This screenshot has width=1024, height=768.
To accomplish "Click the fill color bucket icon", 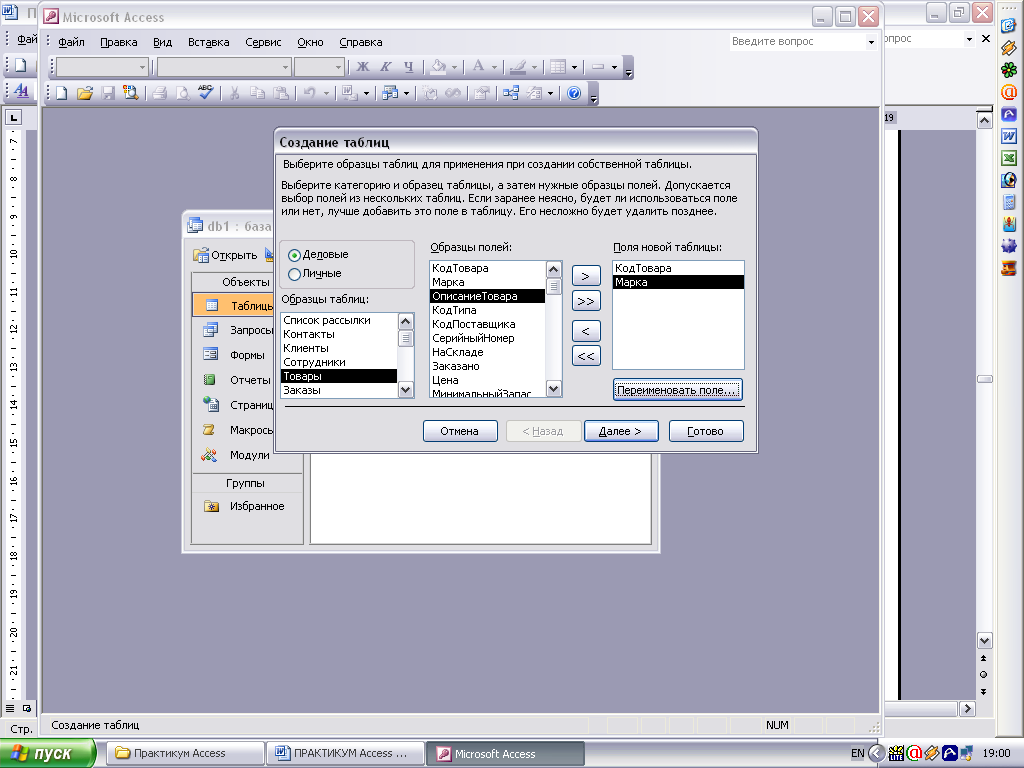I will pos(439,67).
